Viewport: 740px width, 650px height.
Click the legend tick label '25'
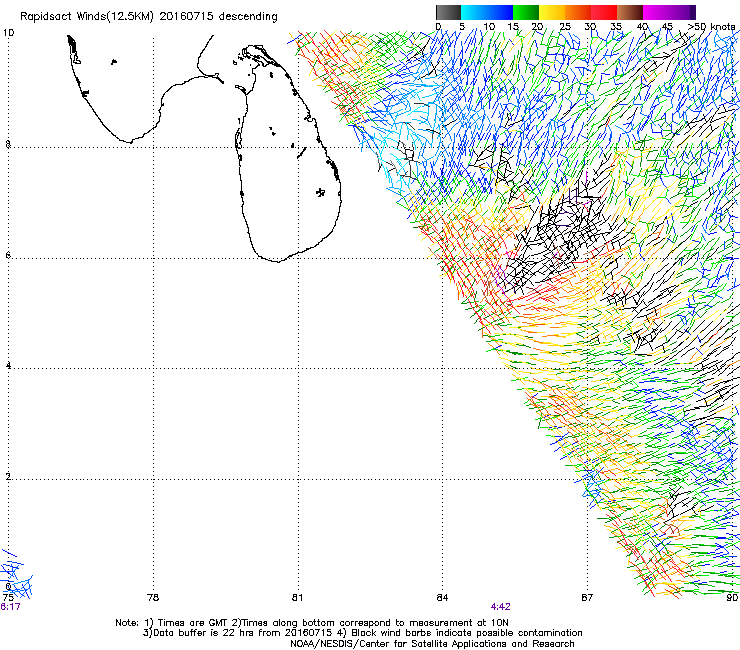(565, 26)
